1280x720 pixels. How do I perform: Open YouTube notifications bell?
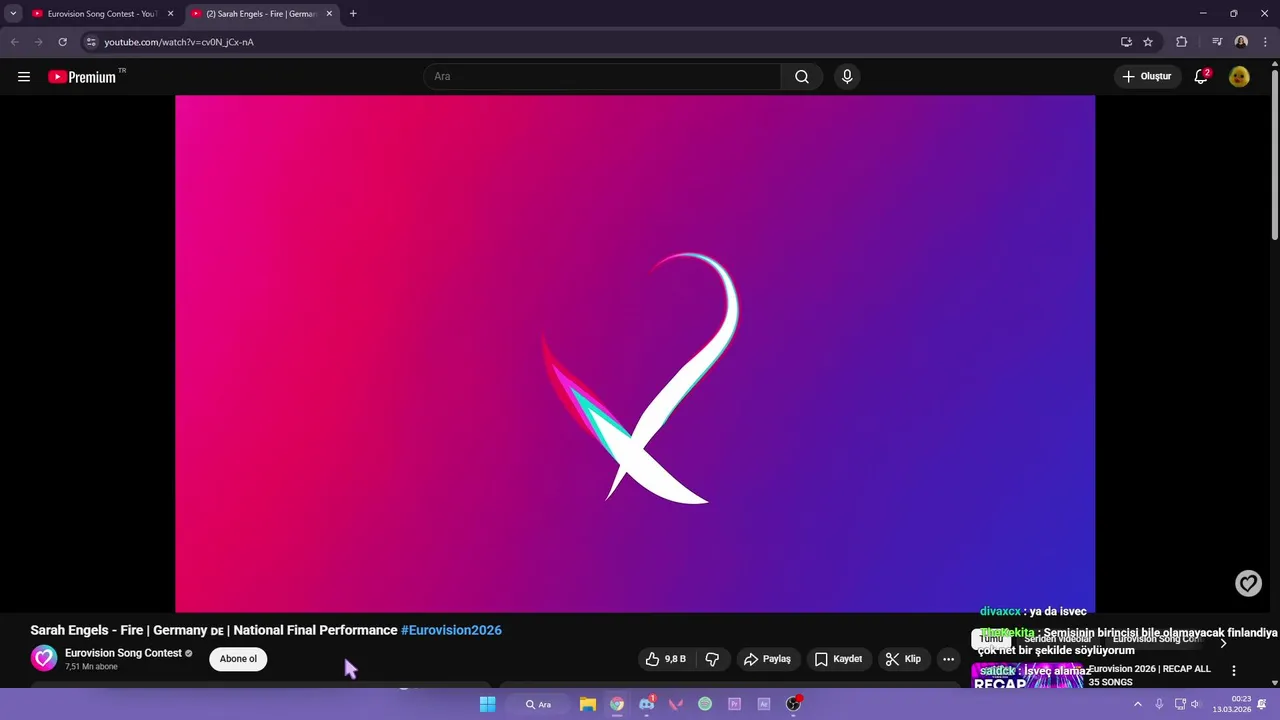tap(1201, 77)
